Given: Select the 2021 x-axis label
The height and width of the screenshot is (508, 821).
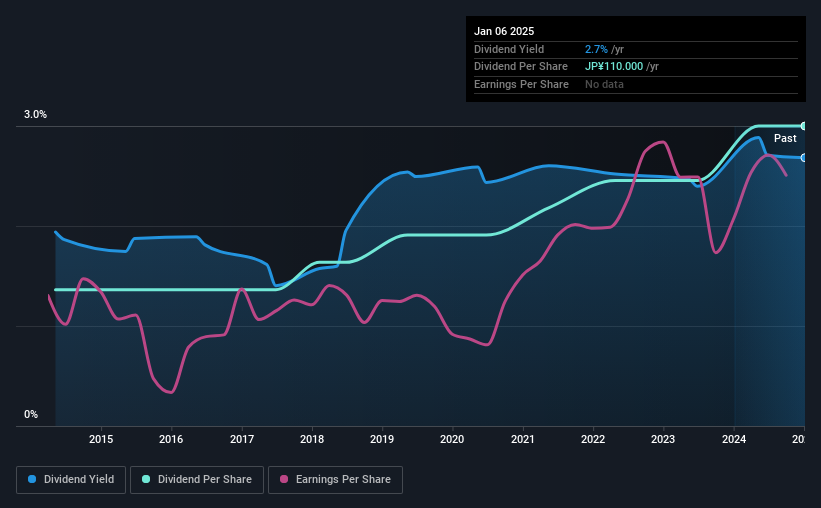Looking at the screenshot, I should point(523,439).
